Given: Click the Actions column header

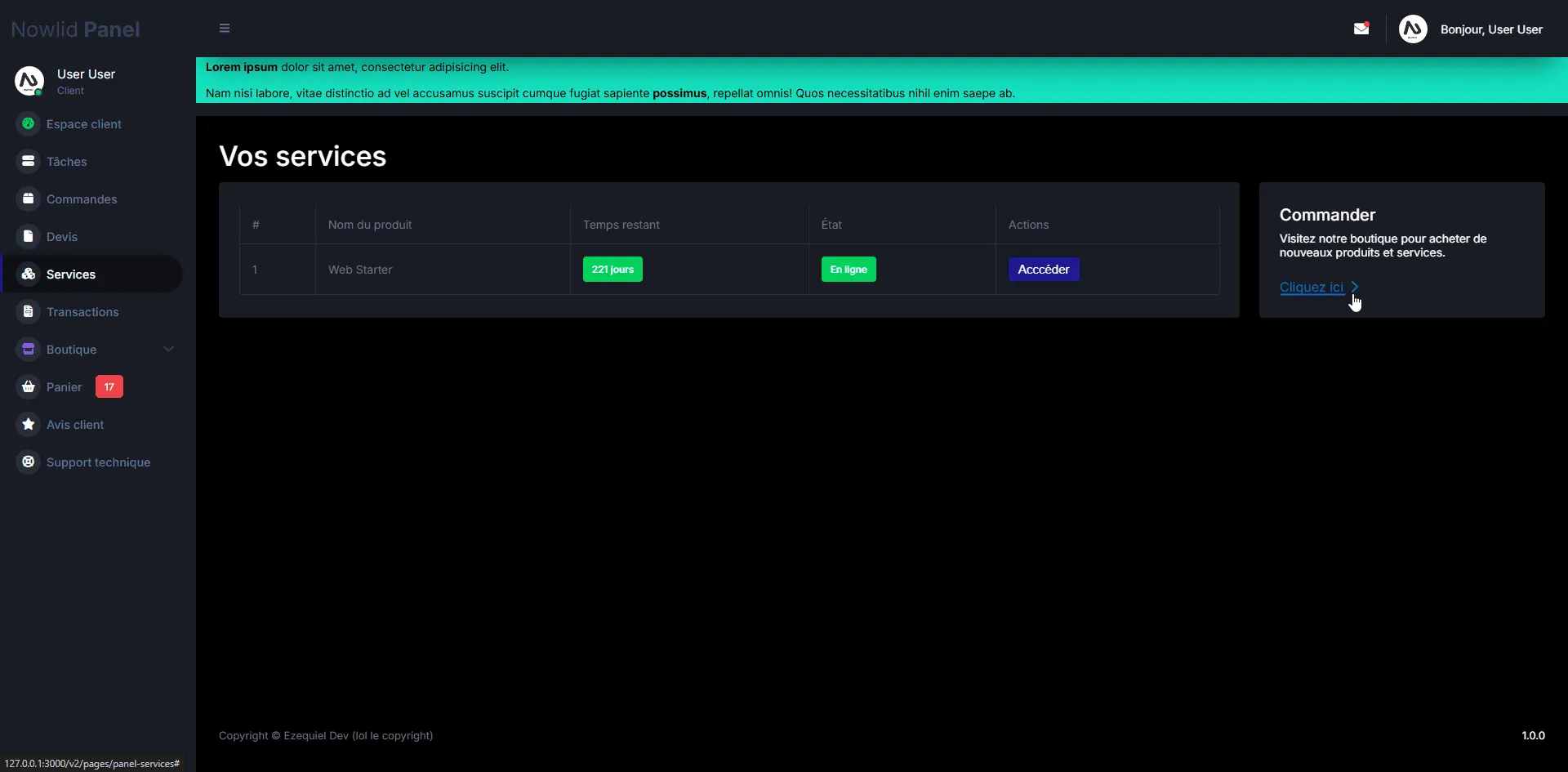Looking at the screenshot, I should coord(1028,225).
